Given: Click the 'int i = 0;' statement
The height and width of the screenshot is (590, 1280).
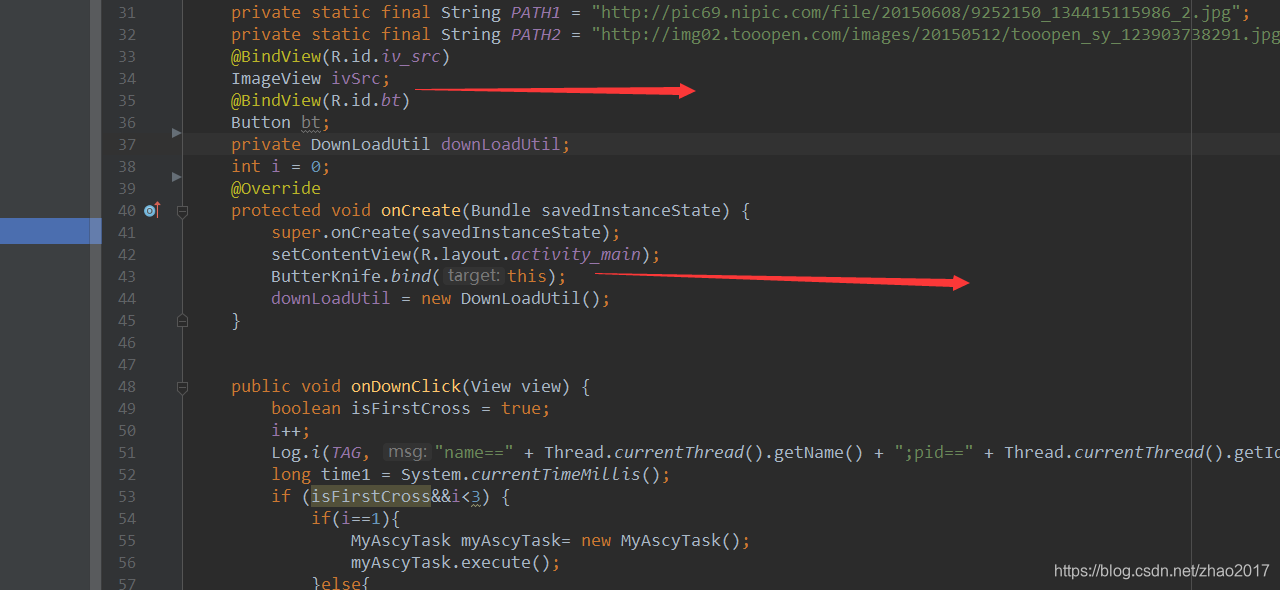Looking at the screenshot, I should pyautogui.click(x=280, y=166).
